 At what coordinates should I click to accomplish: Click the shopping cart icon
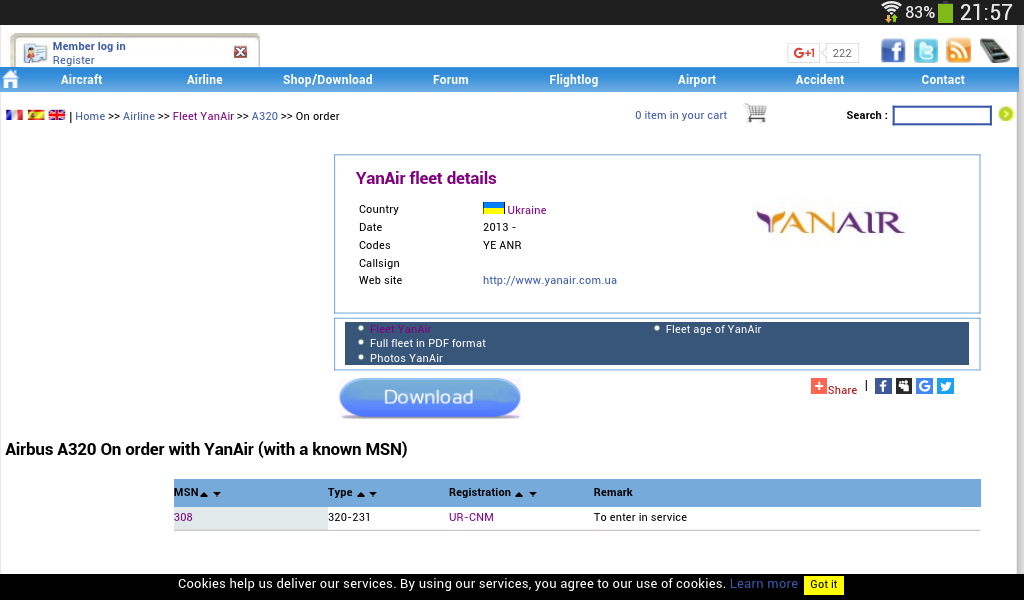[755, 114]
